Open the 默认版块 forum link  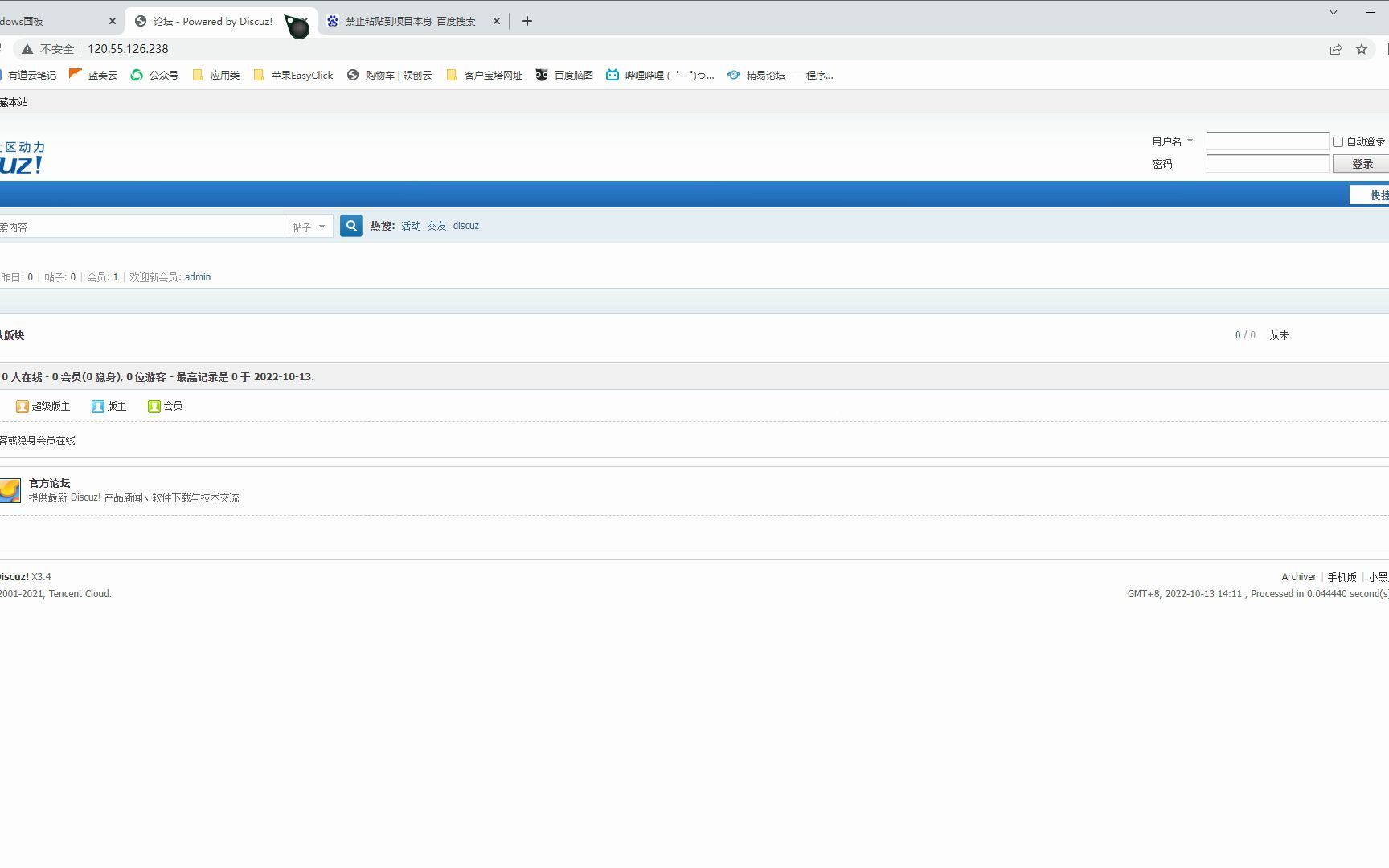[x=12, y=335]
